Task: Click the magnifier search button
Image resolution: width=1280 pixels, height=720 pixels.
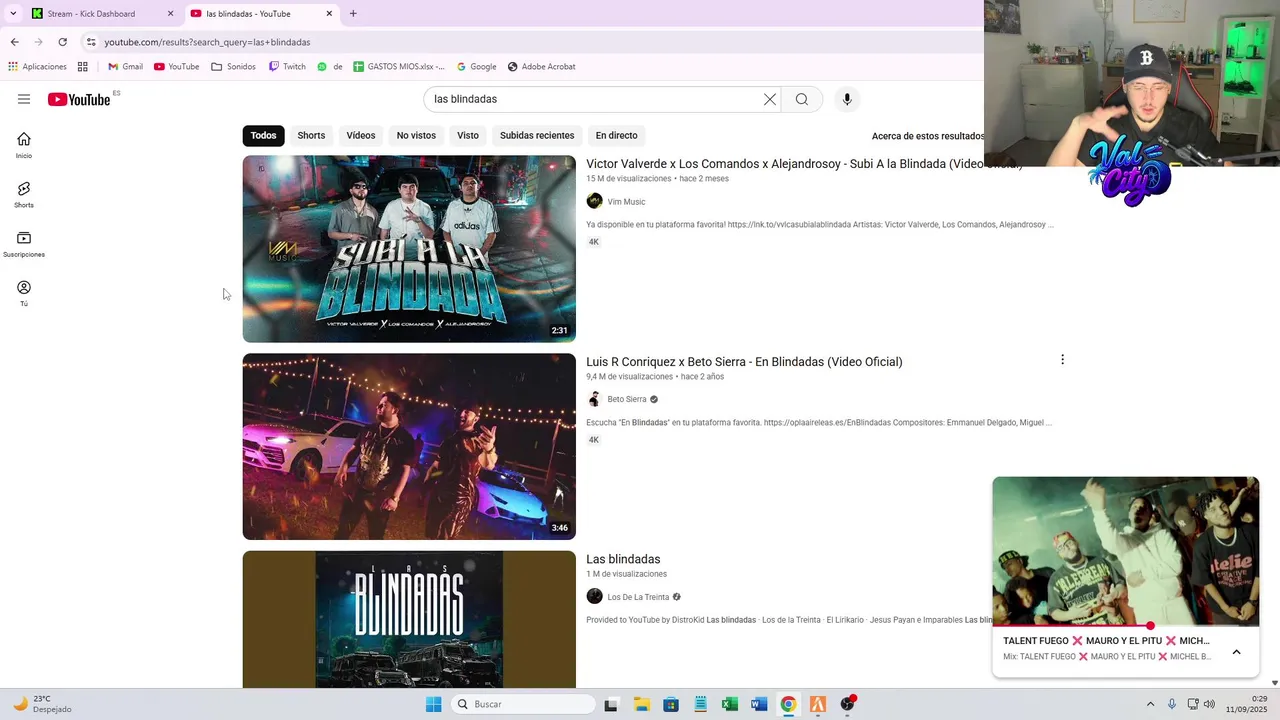Action: coord(802,99)
